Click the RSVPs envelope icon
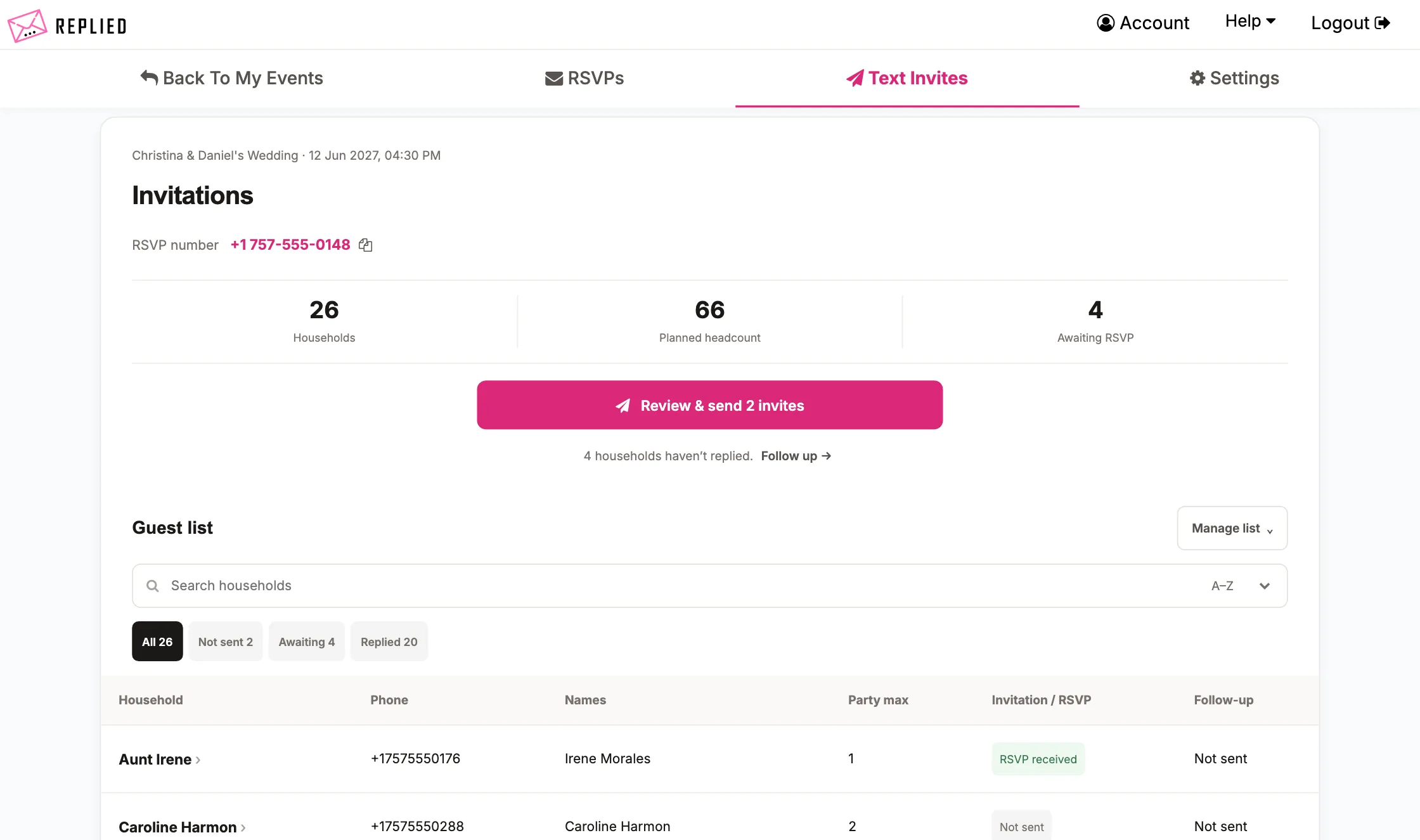 pyautogui.click(x=554, y=79)
